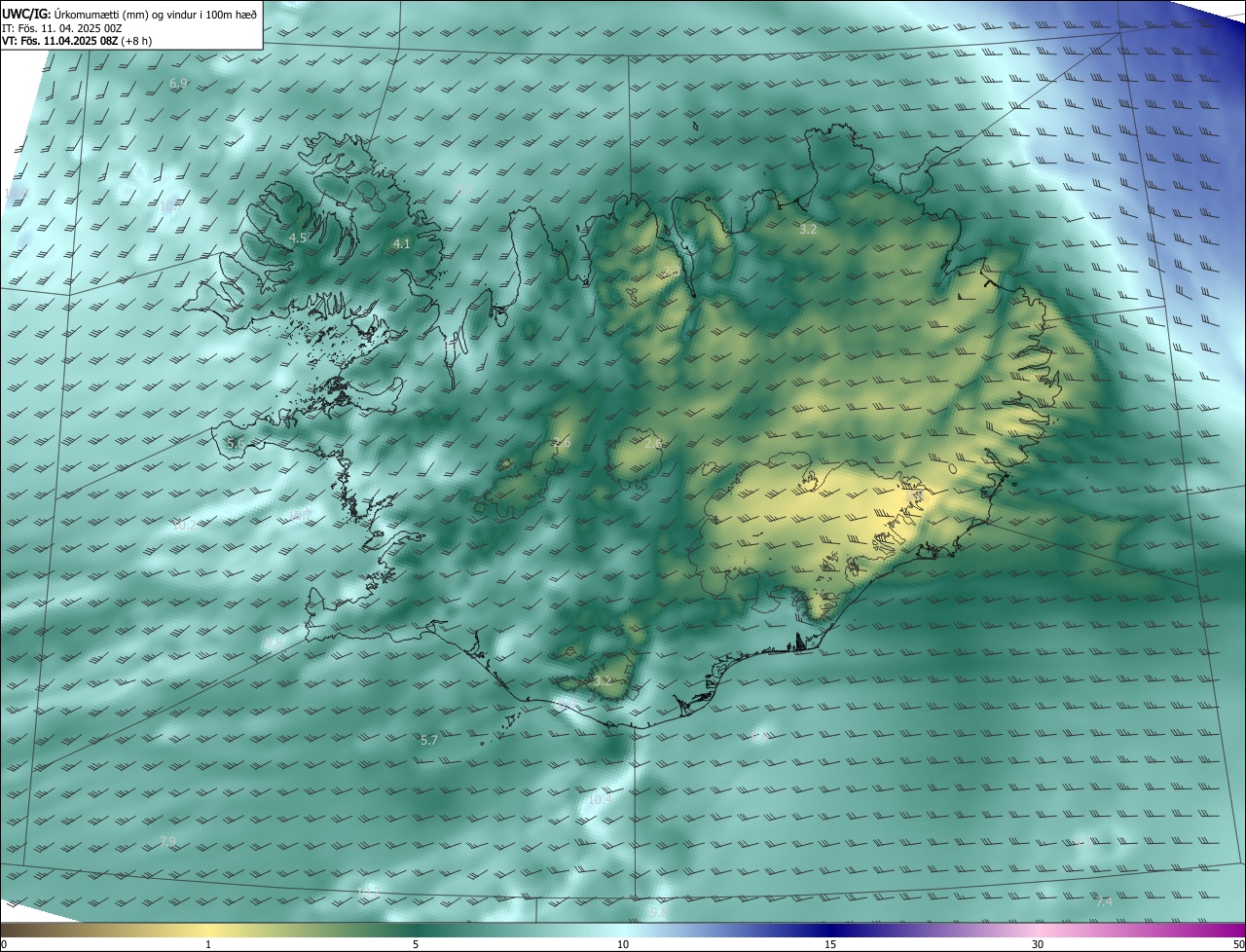Click the '0' tick on the colour scale
The height and width of the screenshot is (952, 1246).
4,944
